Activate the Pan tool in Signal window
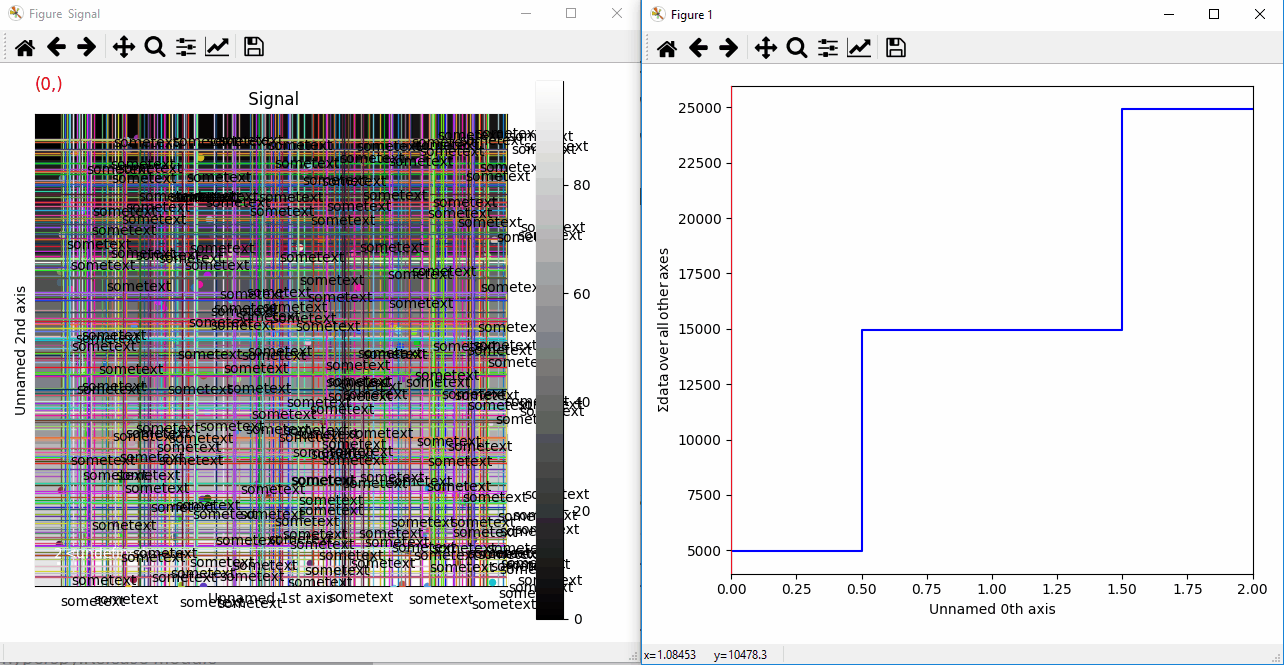This screenshot has width=1284, height=665. pos(124,46)
